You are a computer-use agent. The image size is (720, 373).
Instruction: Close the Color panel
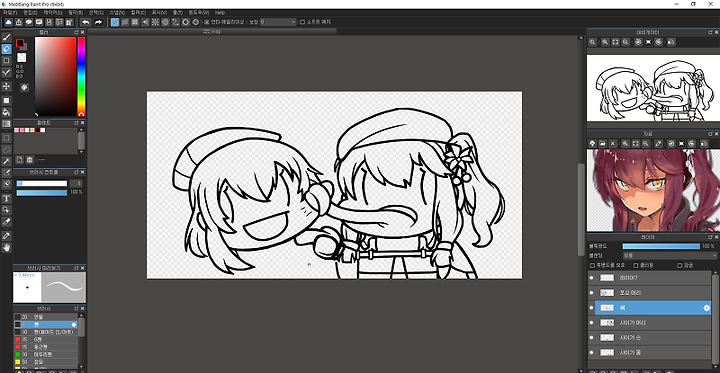(x=83, y=33)
